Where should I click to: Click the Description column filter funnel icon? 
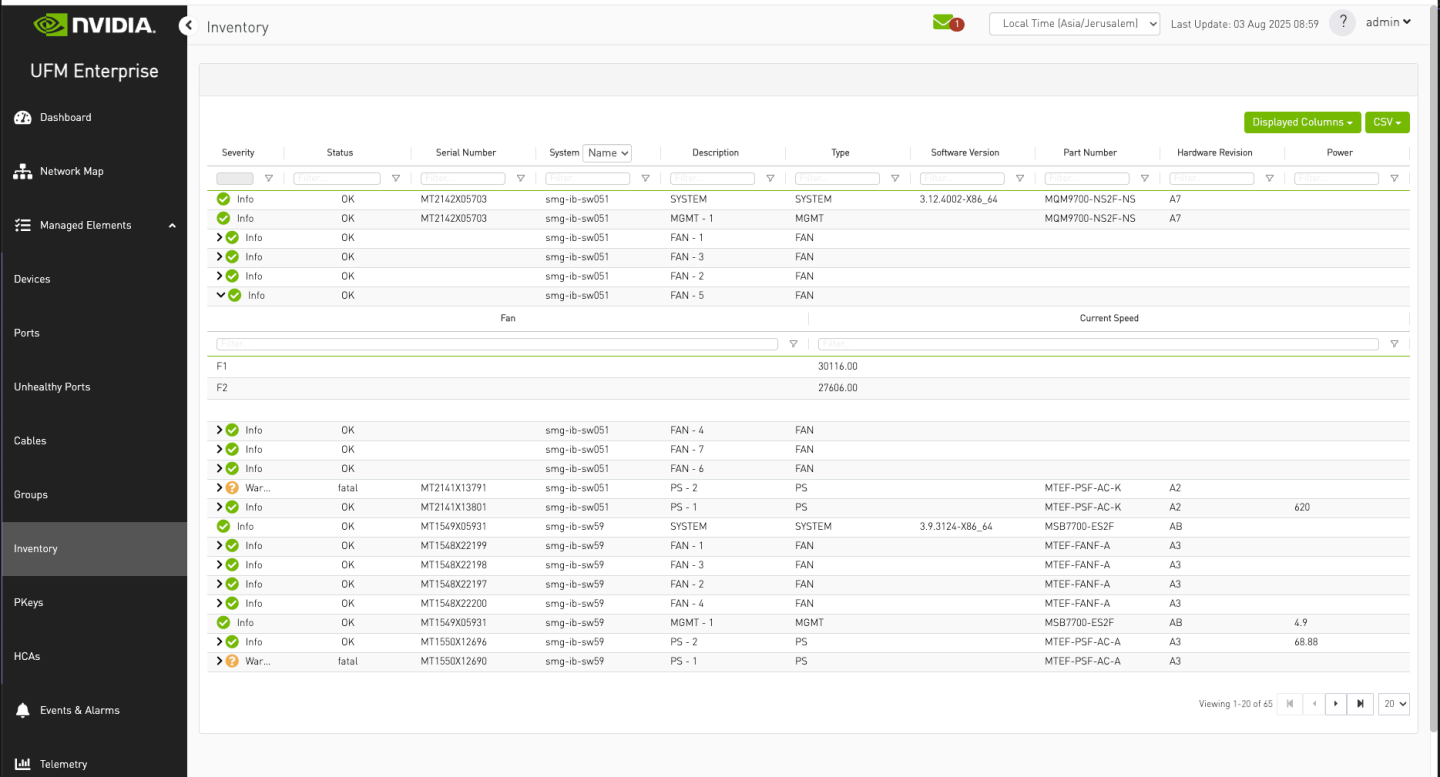(x=770, y=177)
